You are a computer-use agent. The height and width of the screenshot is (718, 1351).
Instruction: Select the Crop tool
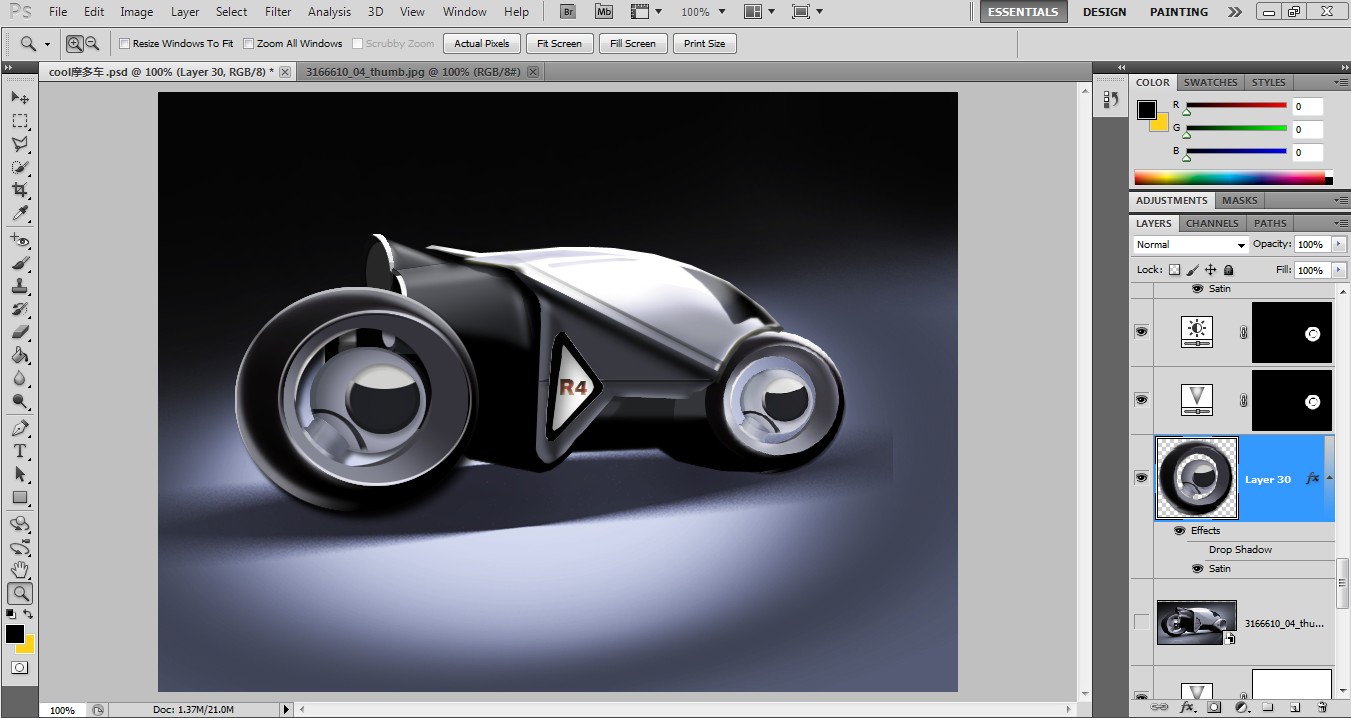coord(20,190)
